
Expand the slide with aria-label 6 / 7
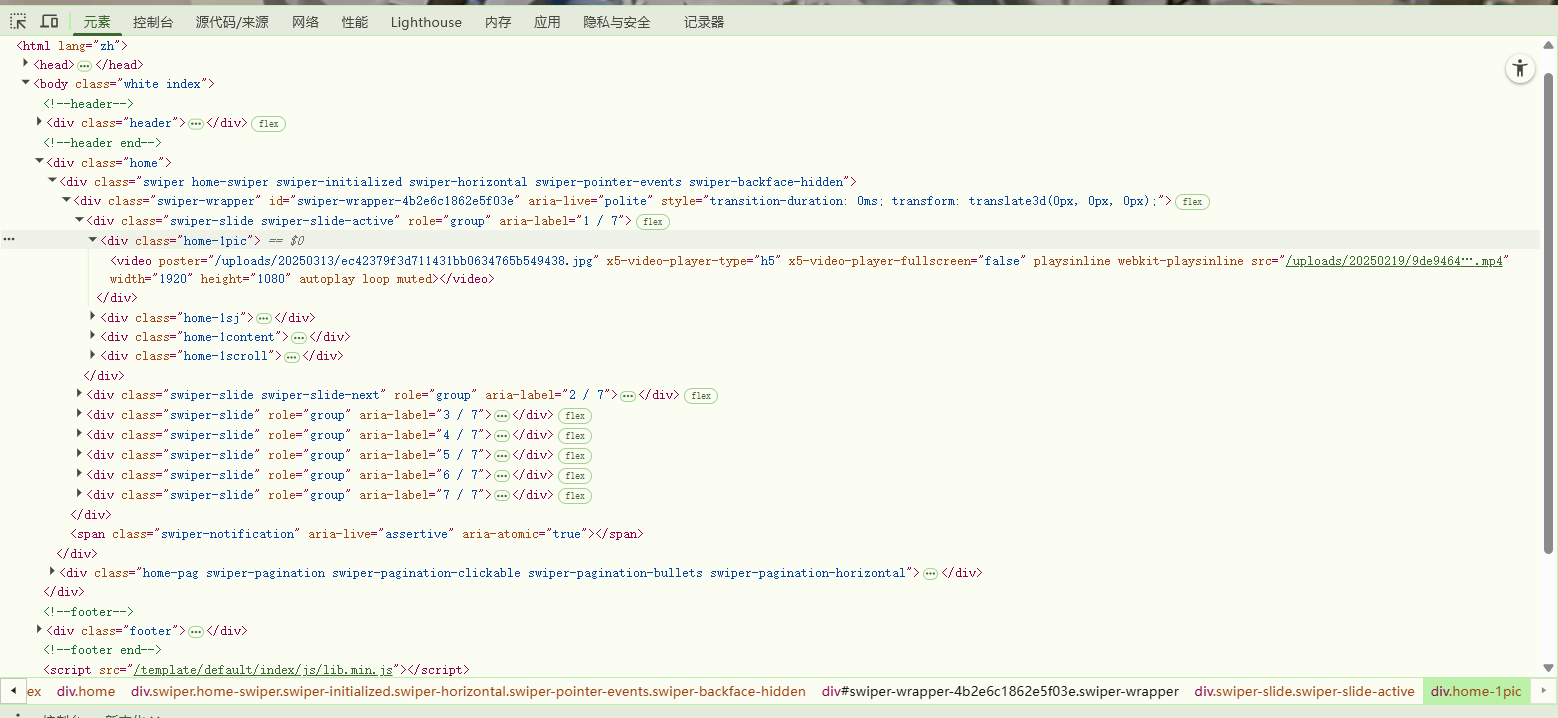[79, 474]
